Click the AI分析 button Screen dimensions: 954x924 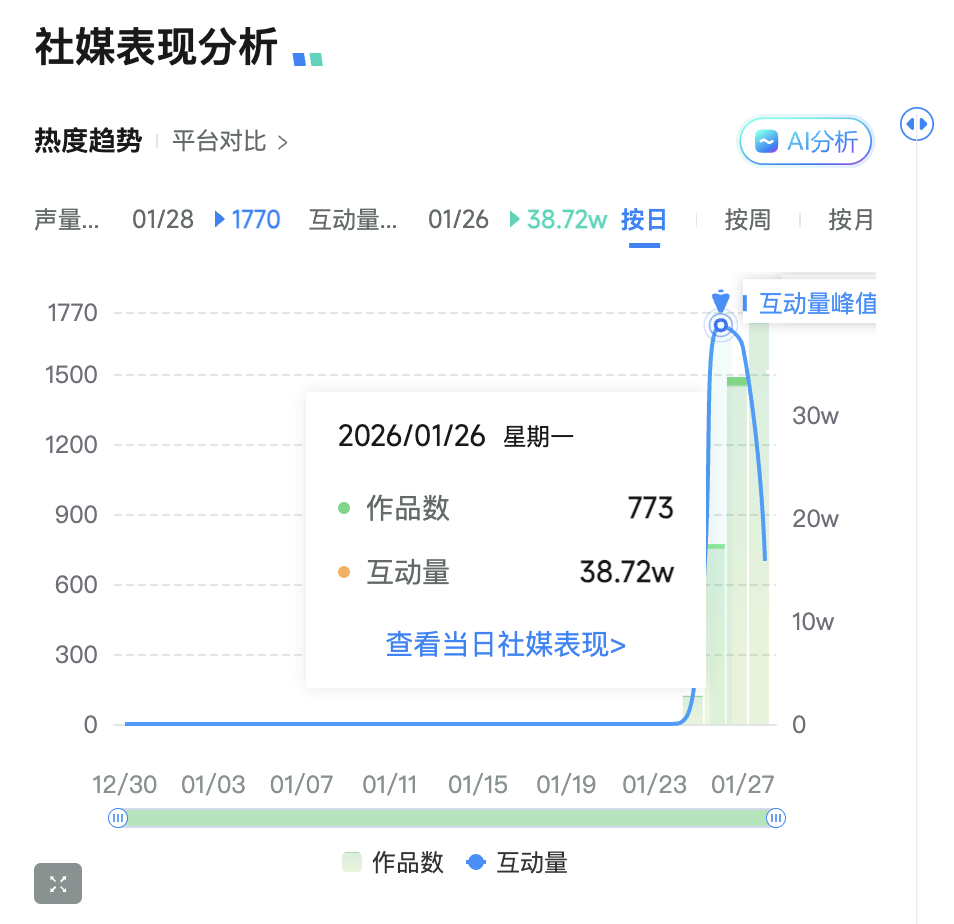[806, 141]
